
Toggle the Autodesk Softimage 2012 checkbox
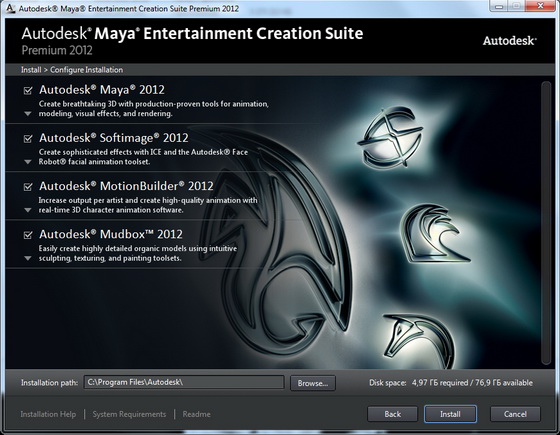(x=28, y=139)
